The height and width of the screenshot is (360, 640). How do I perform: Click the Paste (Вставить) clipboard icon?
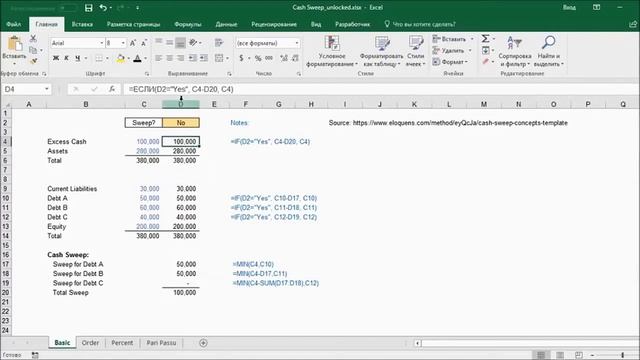(15, 44)
